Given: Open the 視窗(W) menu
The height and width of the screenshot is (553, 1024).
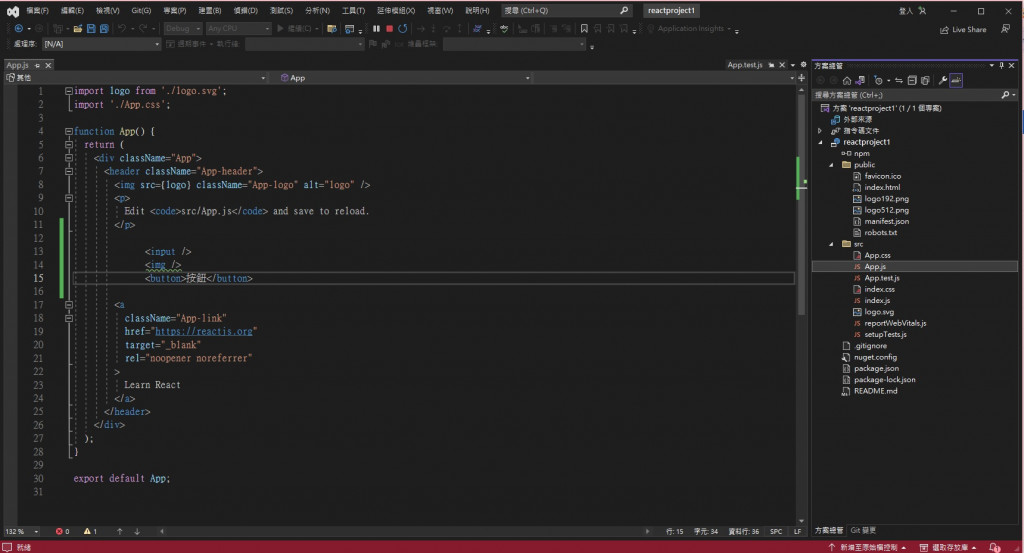Looking at the screenshot, I should coord(440,10).
